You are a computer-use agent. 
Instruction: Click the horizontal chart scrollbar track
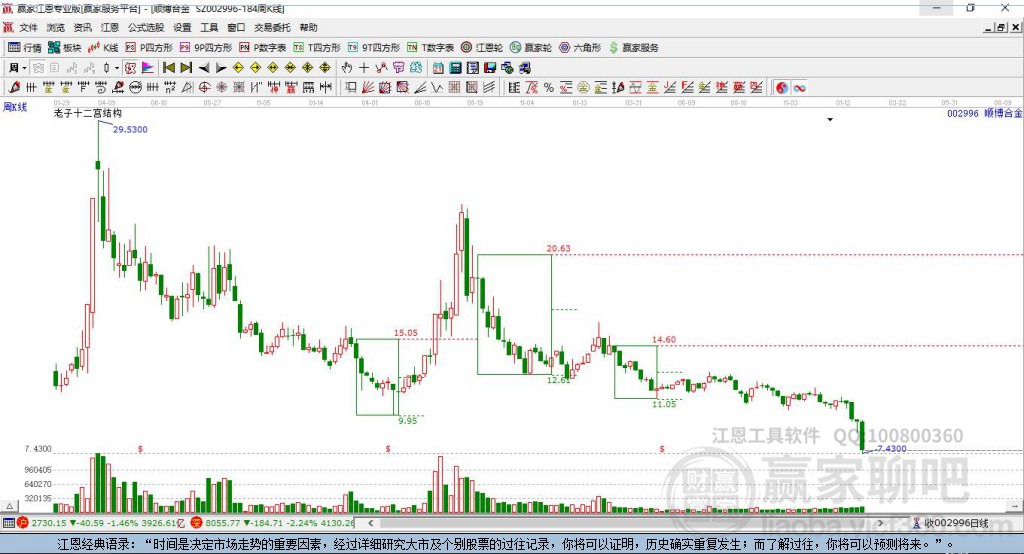(x=626, y=523)
